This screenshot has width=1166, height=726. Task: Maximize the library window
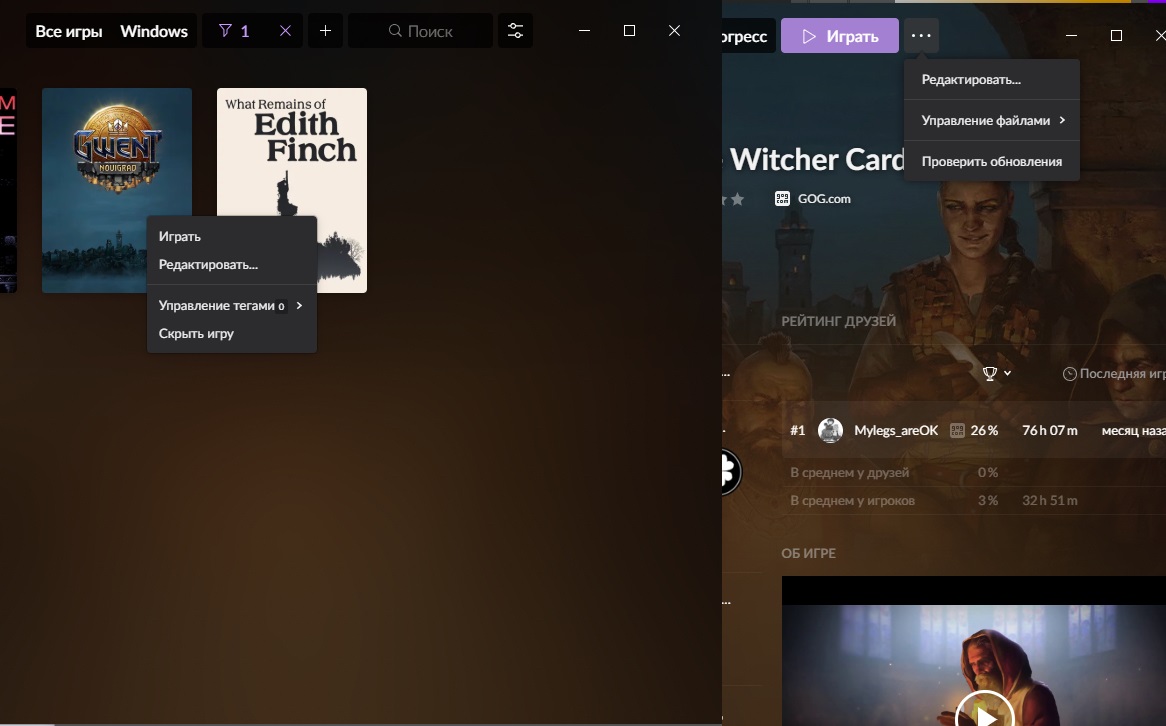pos(629,30)
